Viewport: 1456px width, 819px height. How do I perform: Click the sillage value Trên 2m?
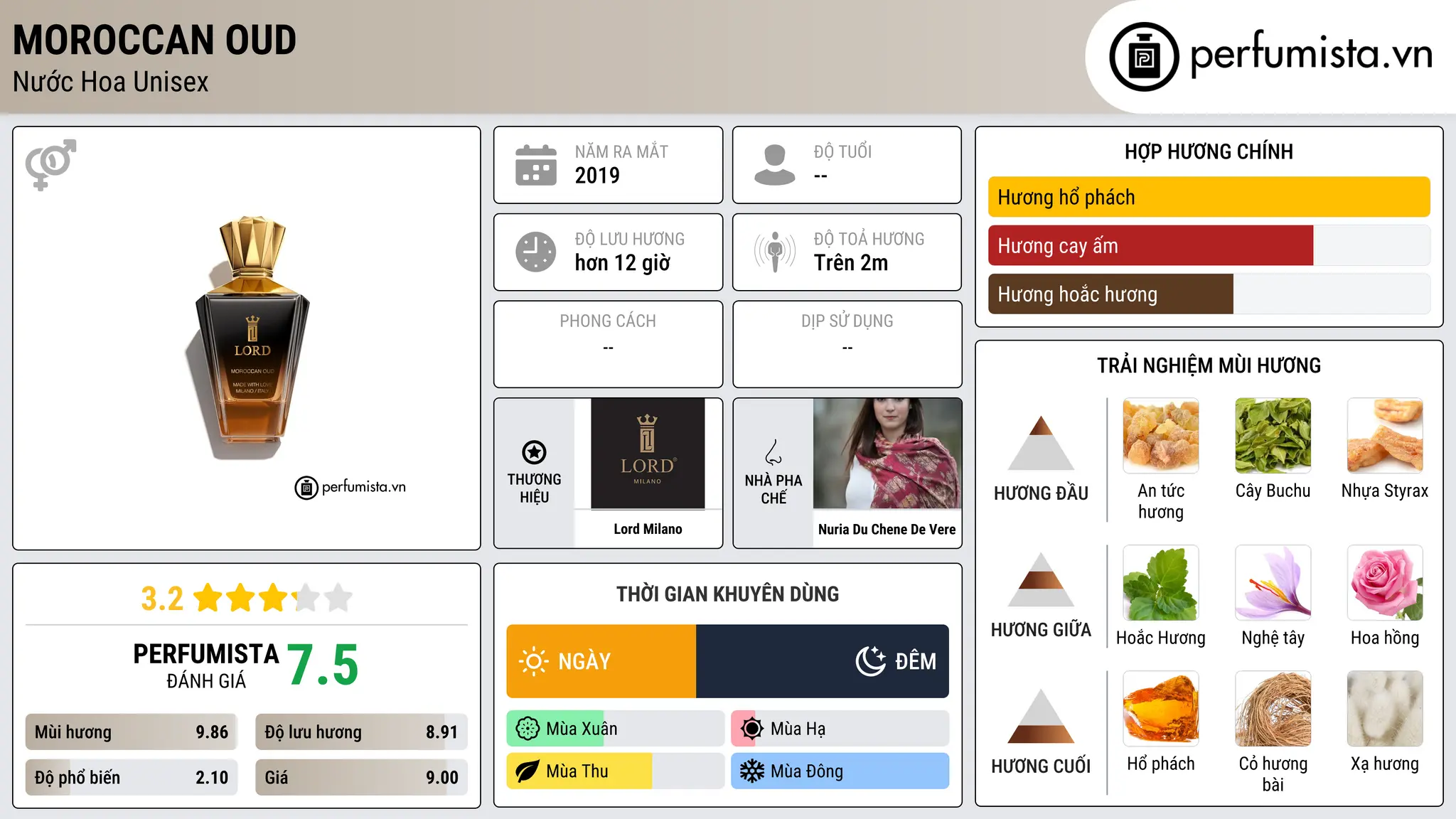[851, 262]
